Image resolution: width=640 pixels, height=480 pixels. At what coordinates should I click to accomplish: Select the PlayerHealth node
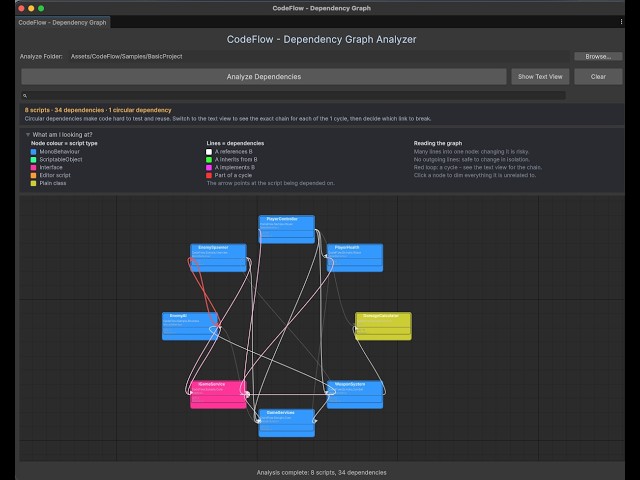(355, 258)
